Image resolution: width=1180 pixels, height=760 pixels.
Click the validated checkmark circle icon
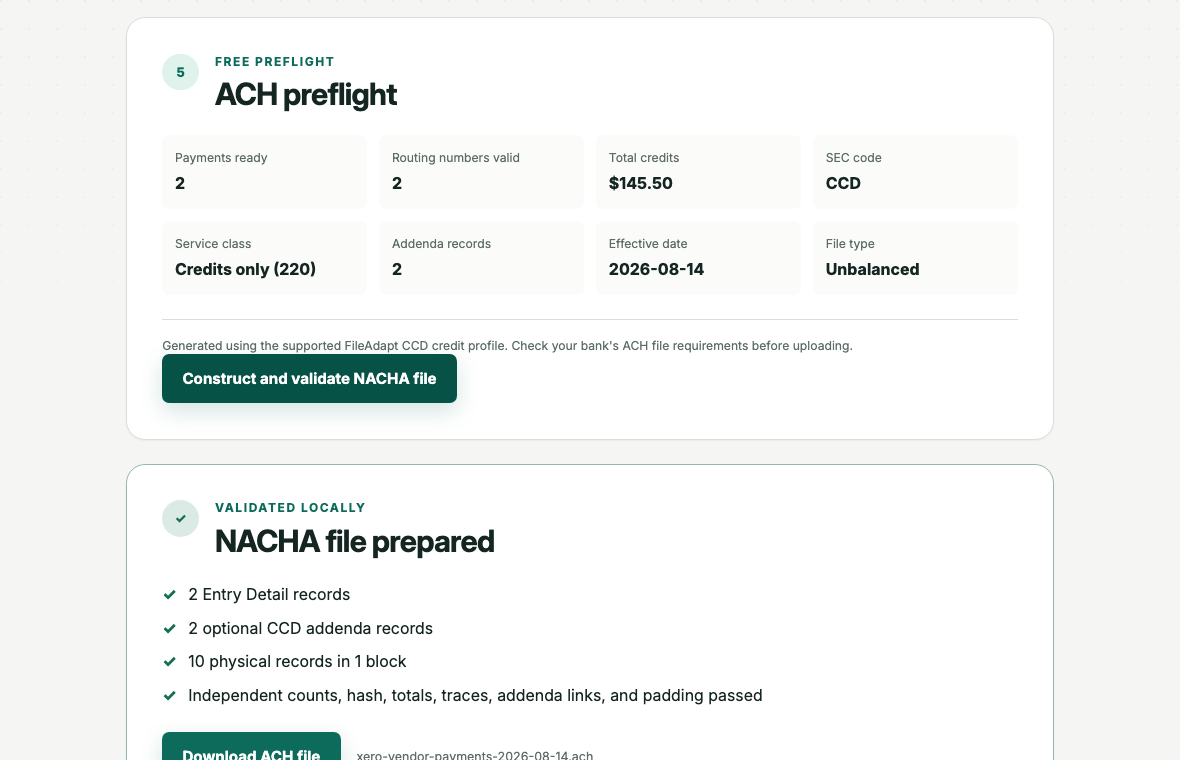pyautogui.click(x=181, y=518)
